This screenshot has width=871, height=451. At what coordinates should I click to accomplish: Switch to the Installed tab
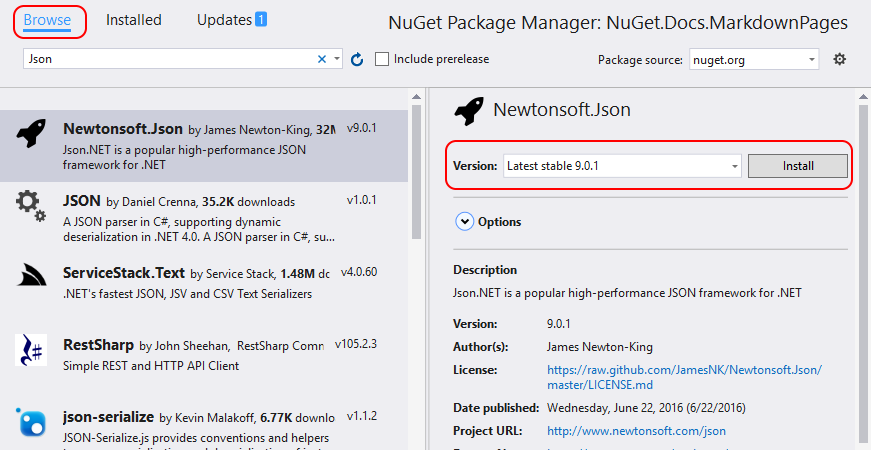coord(133,20)
